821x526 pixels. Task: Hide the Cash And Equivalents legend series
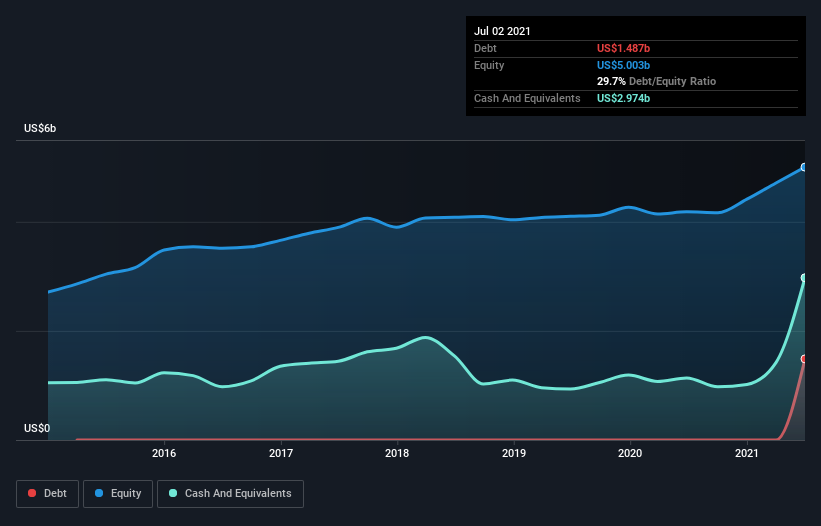point(230,493)
